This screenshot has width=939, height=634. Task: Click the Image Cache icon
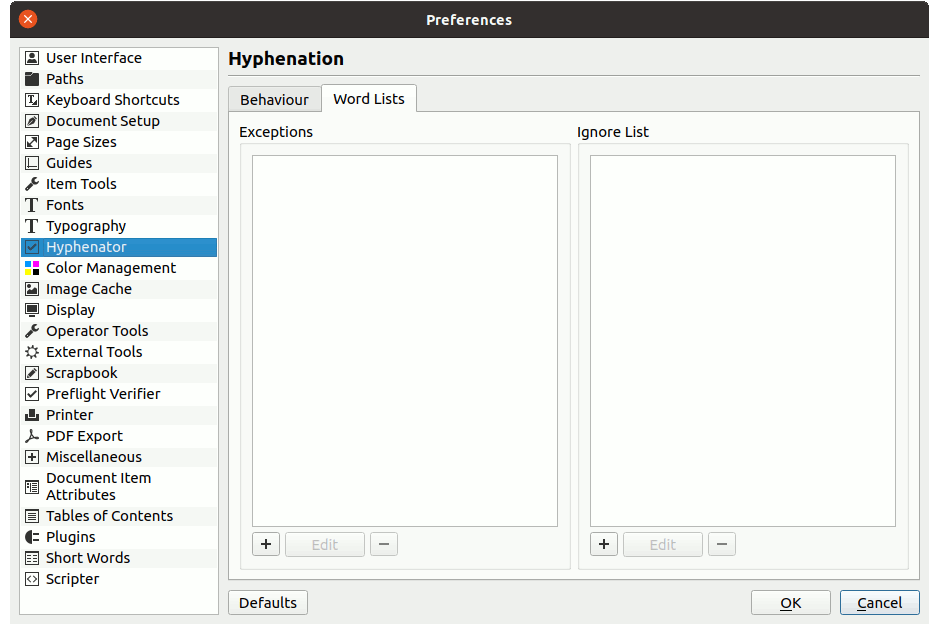click(x=32, y=289)
